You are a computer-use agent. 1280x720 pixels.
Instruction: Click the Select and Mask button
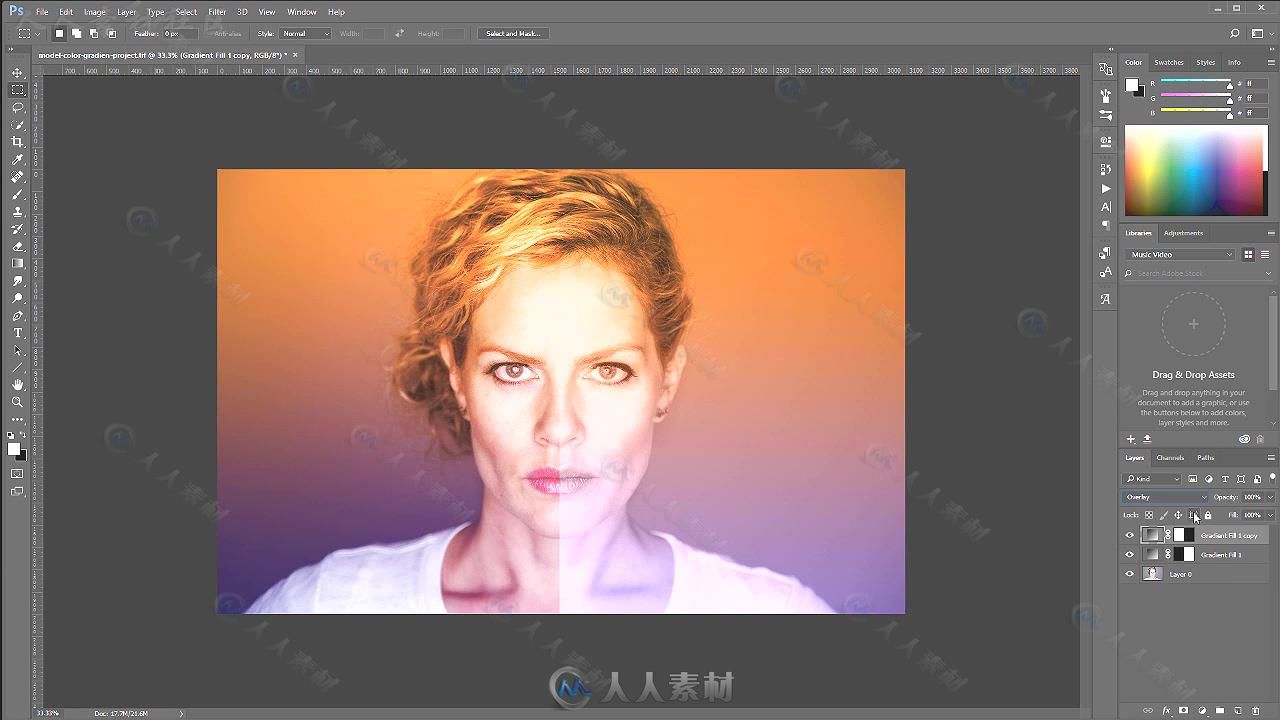tap(513, 33)
